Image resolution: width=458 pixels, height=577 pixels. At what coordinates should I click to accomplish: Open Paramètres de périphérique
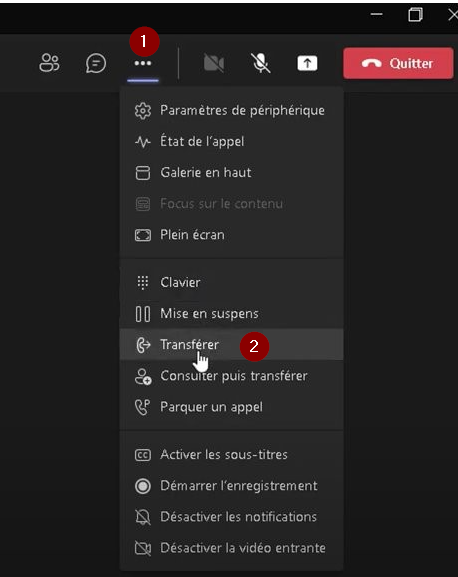(x=232, y=110)
